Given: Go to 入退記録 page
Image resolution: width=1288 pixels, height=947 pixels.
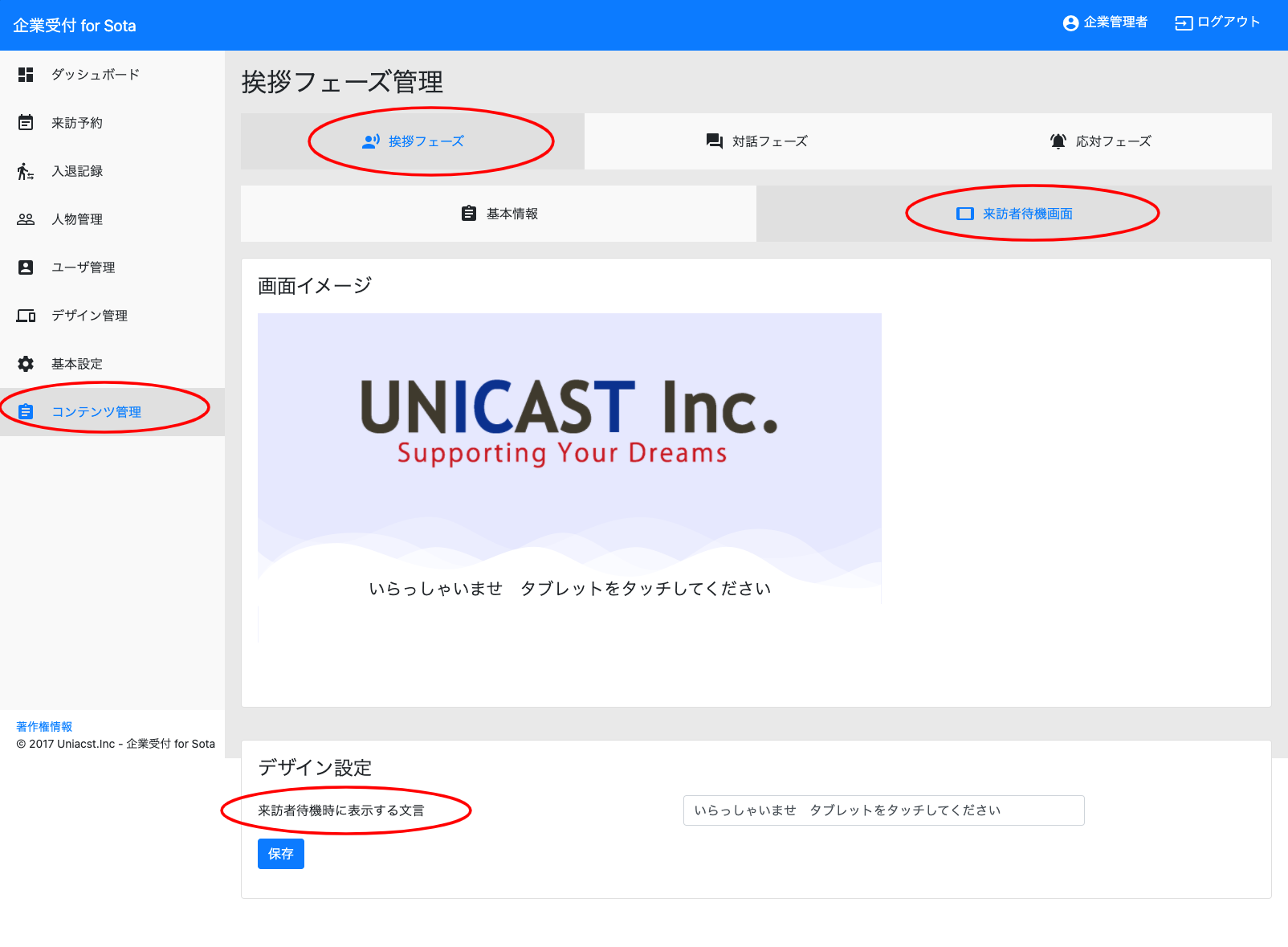Looking at the screenshot, I should coord(112,171).
